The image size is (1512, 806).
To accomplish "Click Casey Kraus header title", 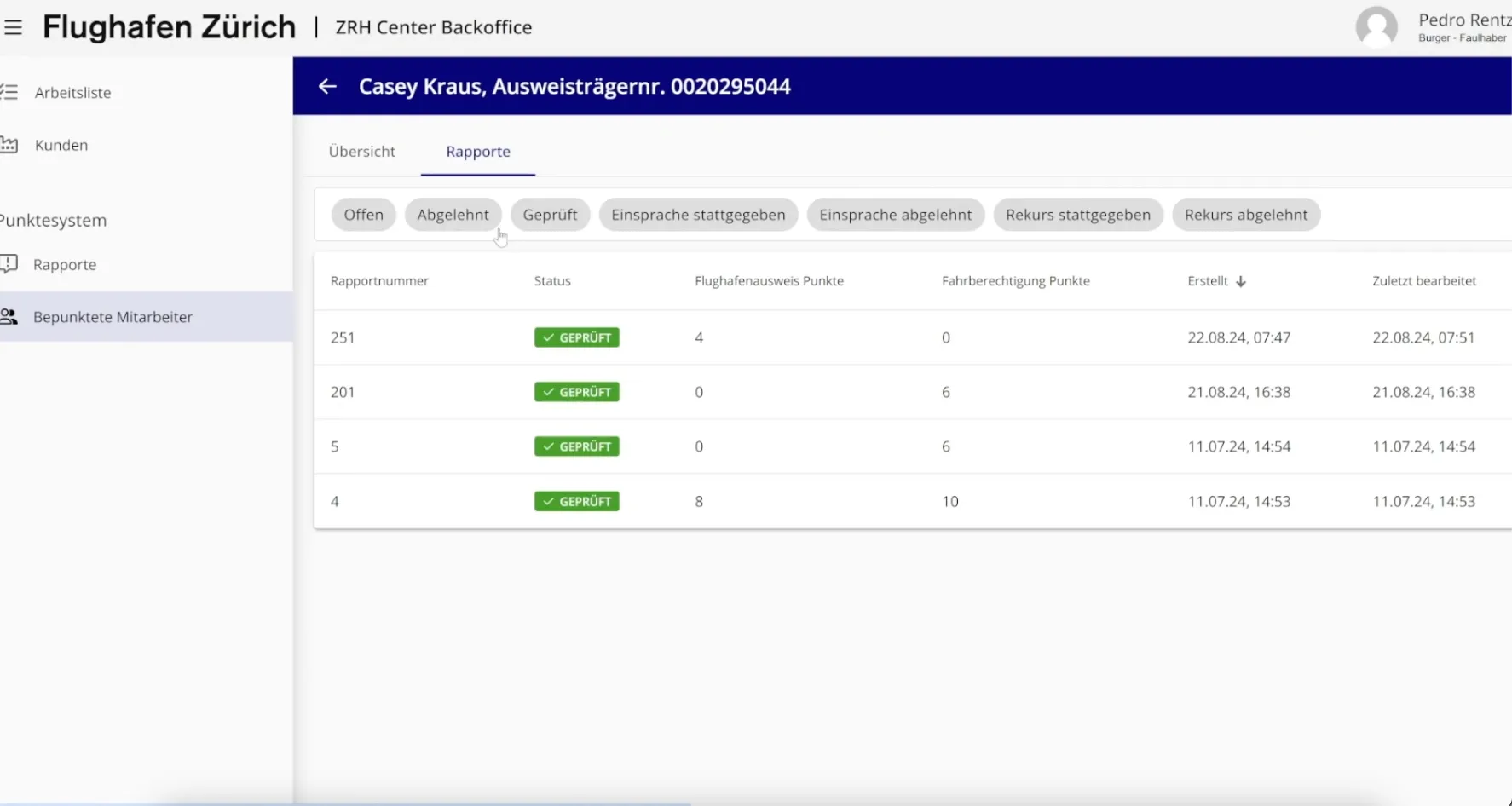I will click(x=574, y=86).
